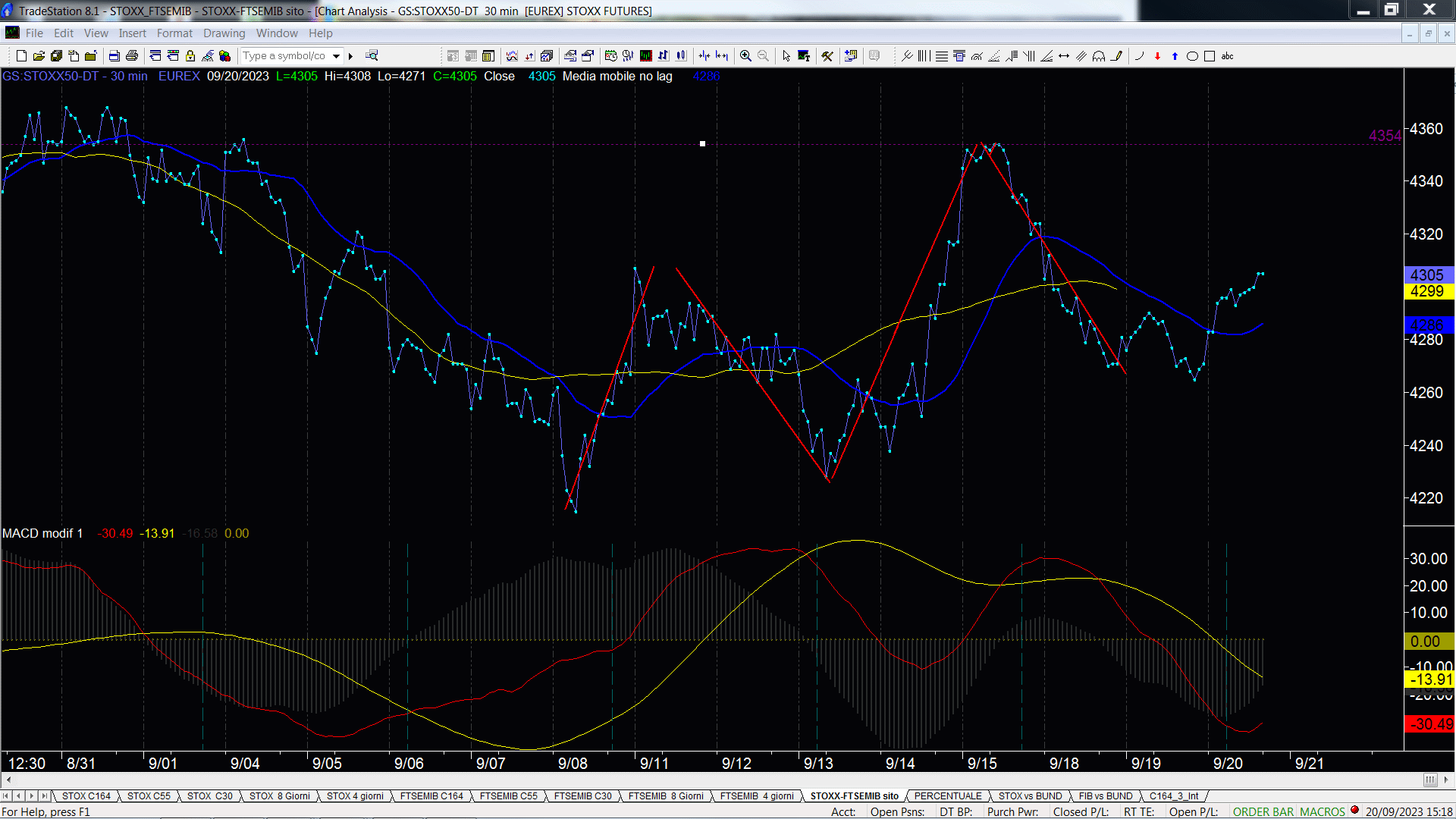Screen dimensions: 1456x819
Task: Select the arc curve drawing tool
Action: click(x=1139, y=56)
